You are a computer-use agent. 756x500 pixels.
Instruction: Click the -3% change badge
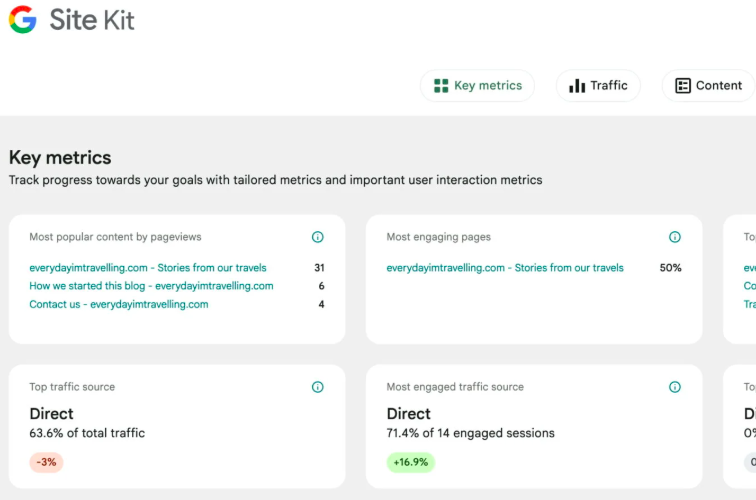pyautogui.click(x=46, y=463)
